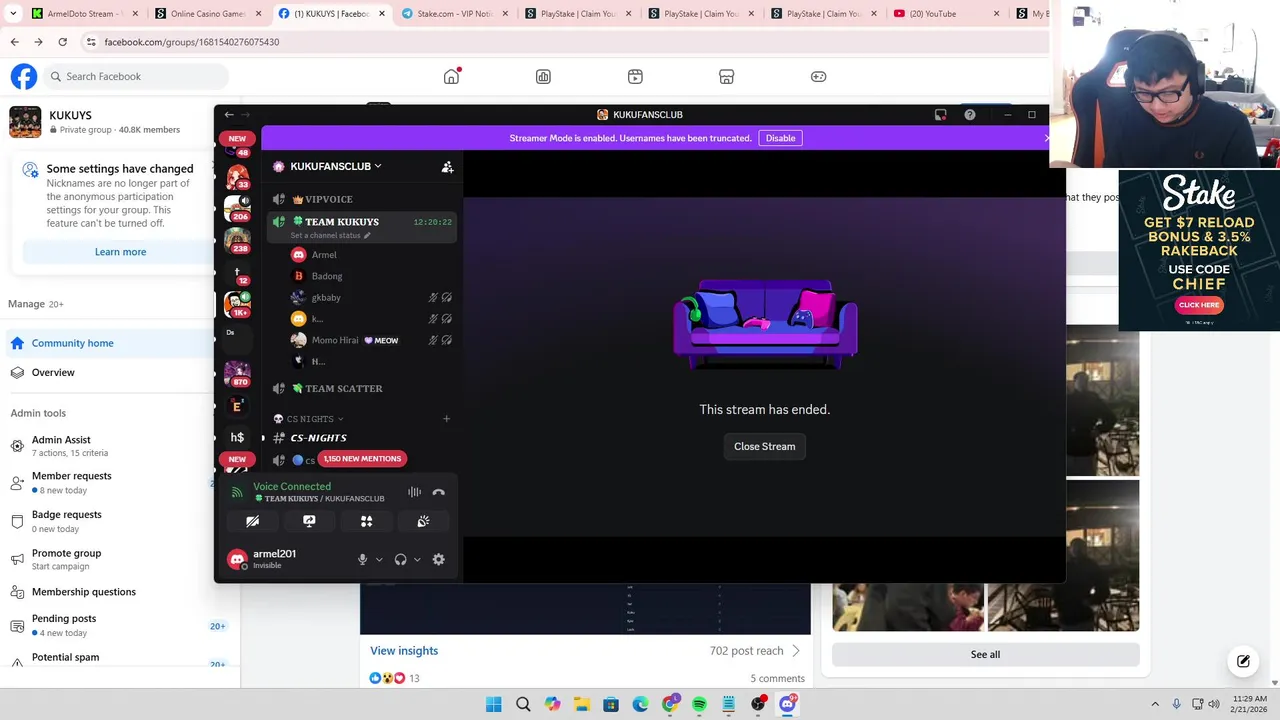
Task: Disable Discord Streamer Mode
Action: coord(780,138)
